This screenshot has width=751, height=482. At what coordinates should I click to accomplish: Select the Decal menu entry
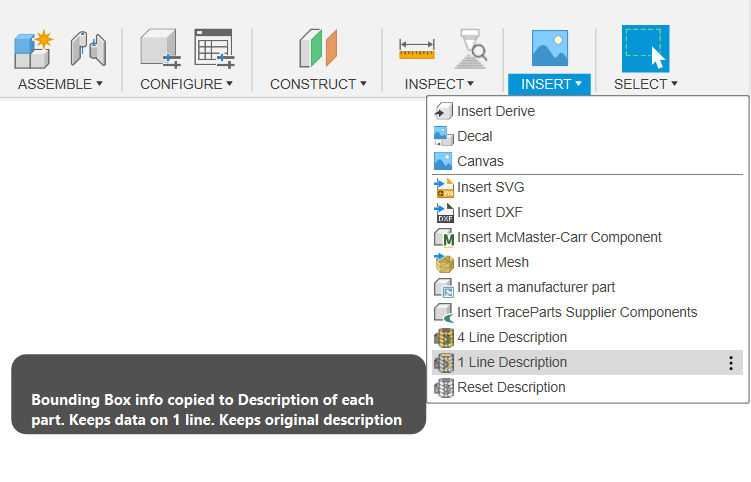pyautogui.click(x=475, y=136)
